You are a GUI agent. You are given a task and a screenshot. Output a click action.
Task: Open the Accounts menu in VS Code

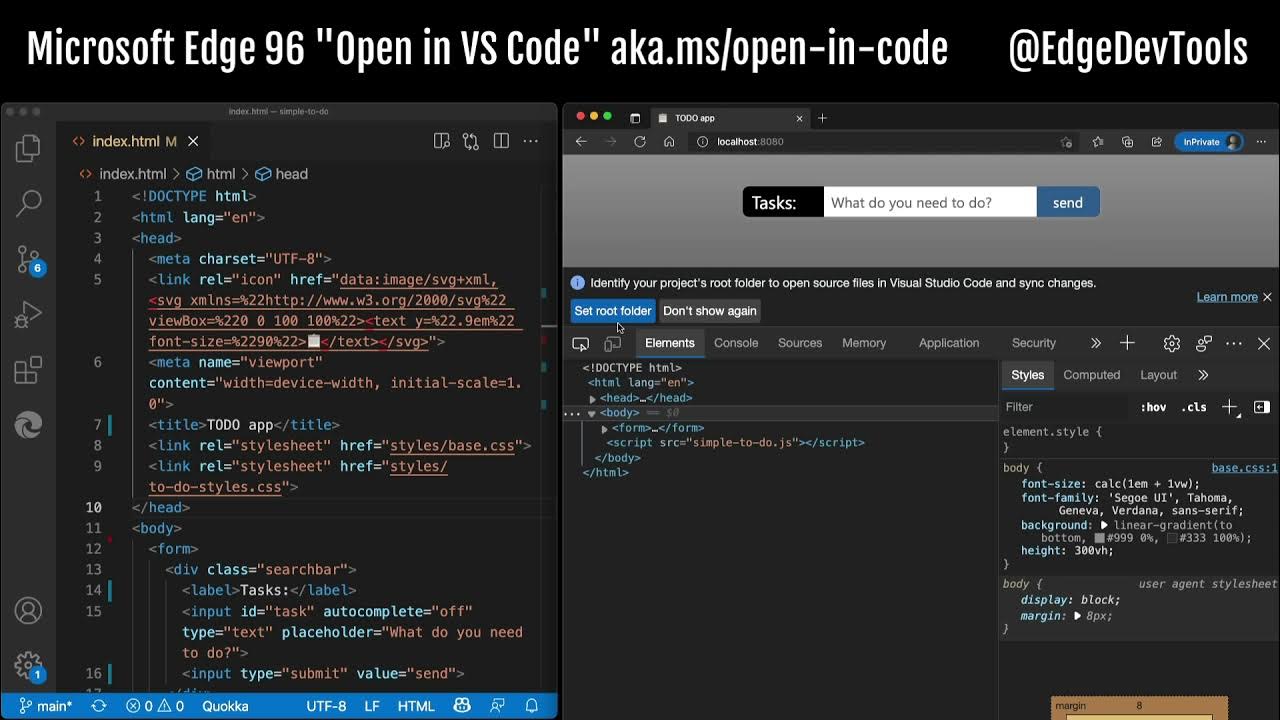28,610
